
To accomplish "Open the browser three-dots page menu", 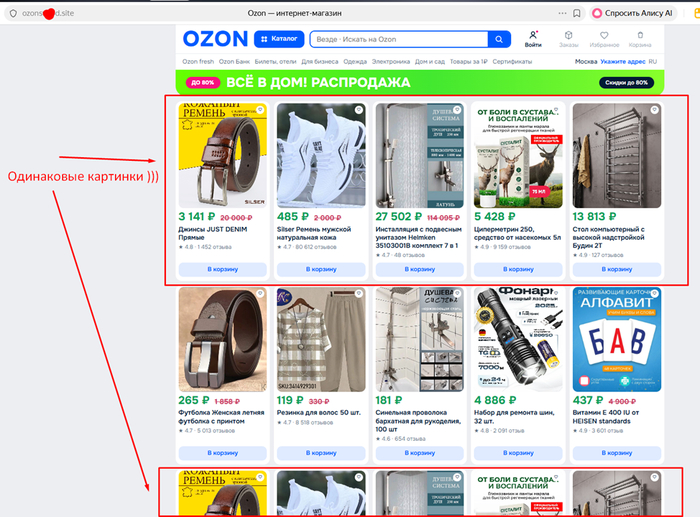I will point(562,13).
